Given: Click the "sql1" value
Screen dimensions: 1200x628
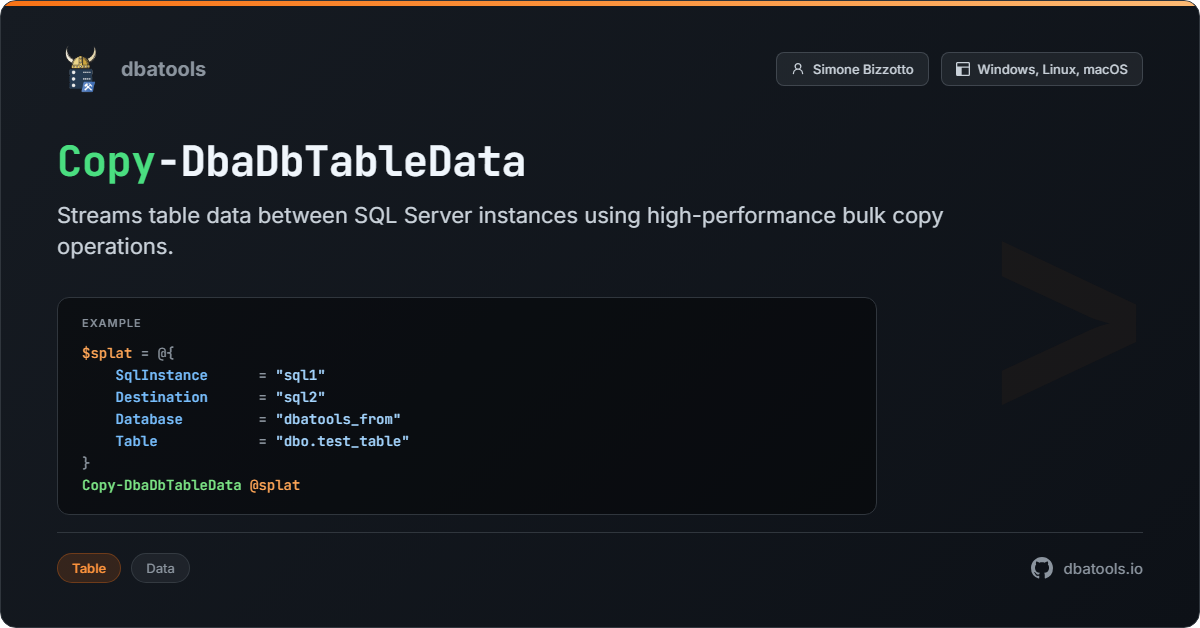Looking at the screenshot, I should 301,375.
